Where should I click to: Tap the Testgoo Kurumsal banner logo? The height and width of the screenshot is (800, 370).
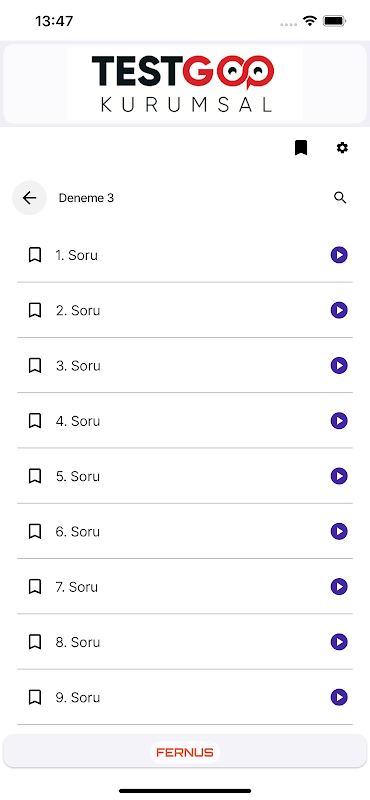[x=185, y=83]
